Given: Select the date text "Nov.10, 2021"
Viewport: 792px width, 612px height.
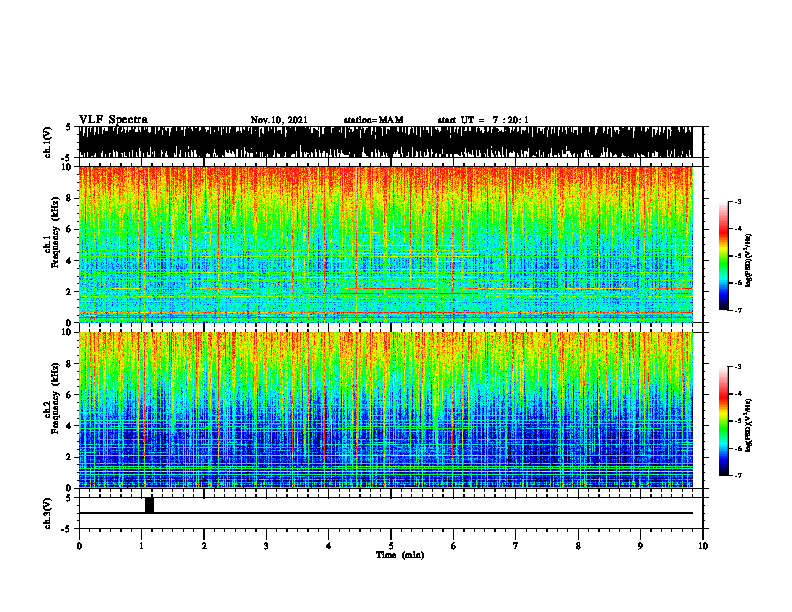Looking at the screenshot, I should click(x=279, y=120).
